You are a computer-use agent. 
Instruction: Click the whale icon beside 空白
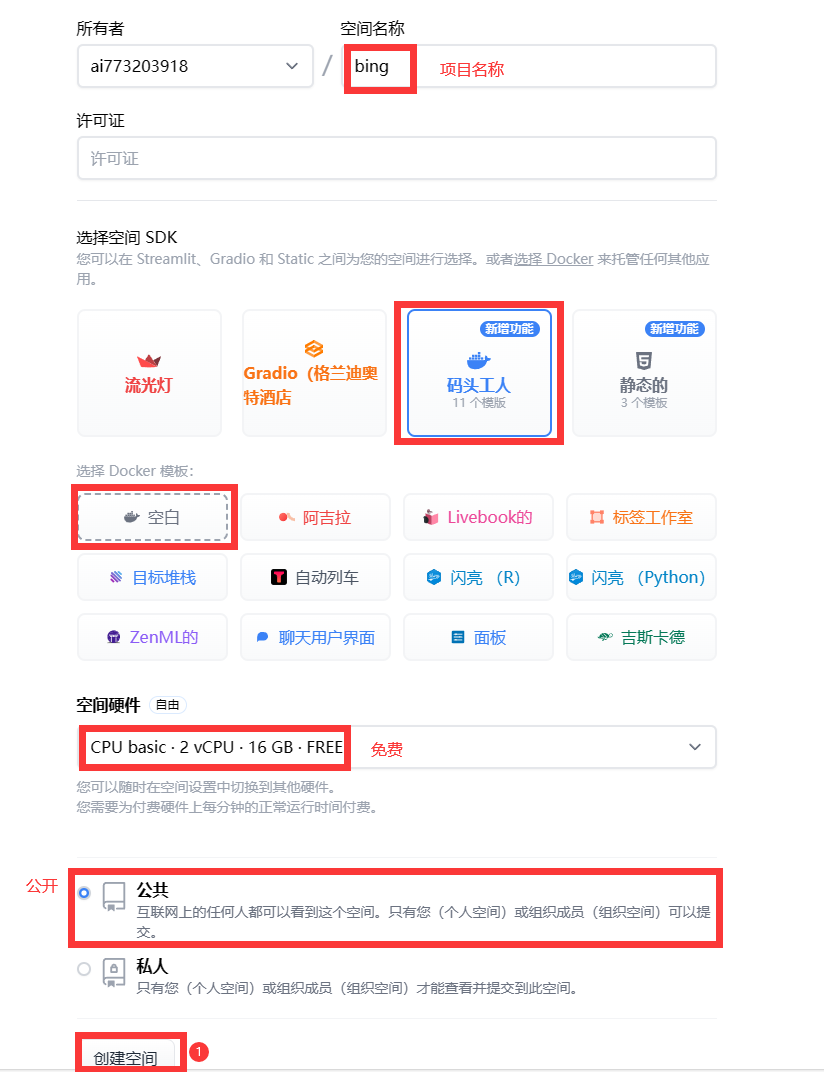pos(131,517)
